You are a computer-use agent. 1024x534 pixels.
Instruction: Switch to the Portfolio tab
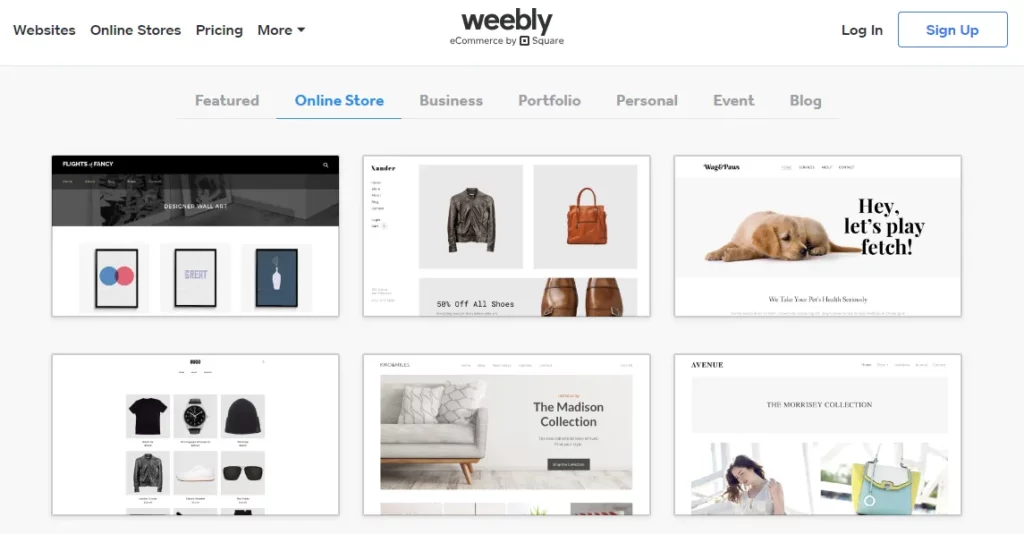(x=549, y=101)
